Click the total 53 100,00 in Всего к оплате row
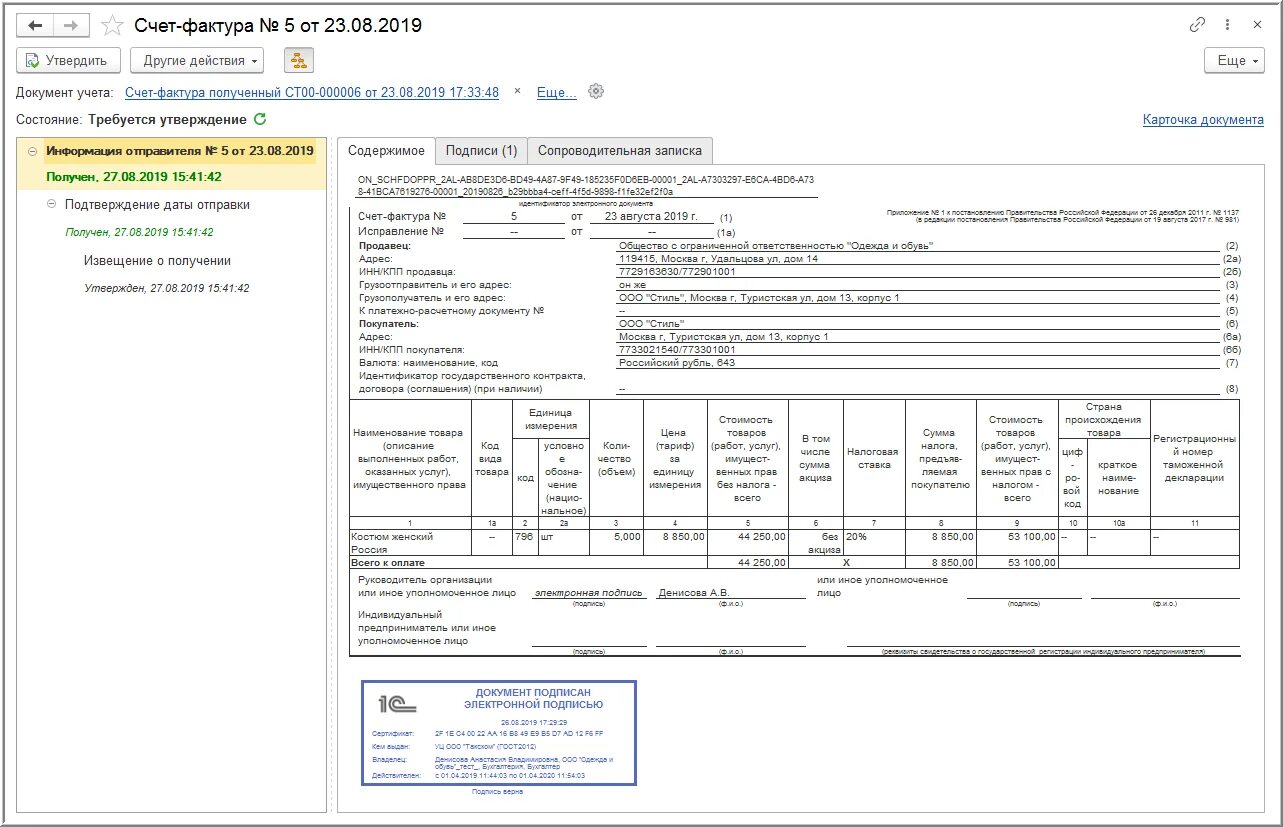Screen dimensions: 1283x827 tap(1016, 562)
